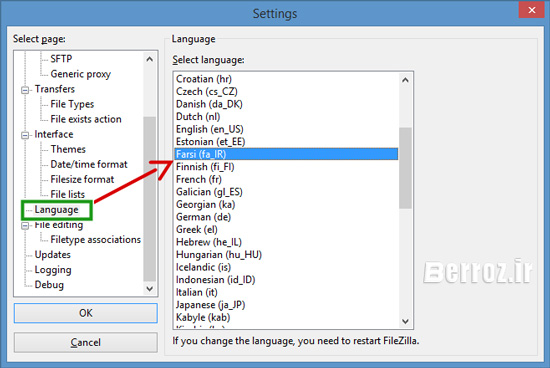Open the File lists page
550x368 pixels.
pyautogui.click(x=67, y=194)
